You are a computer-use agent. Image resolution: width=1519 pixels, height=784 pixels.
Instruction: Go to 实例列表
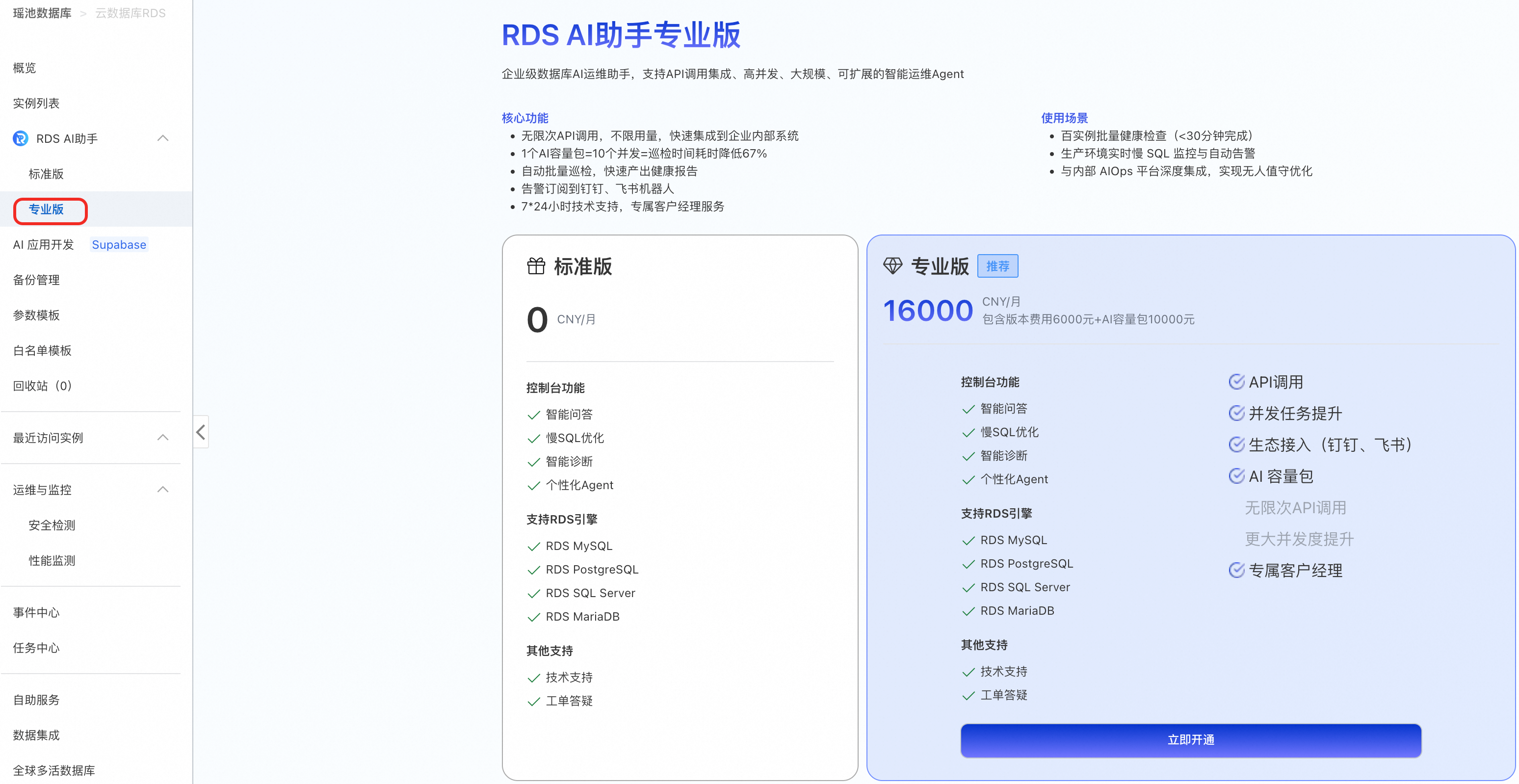[x=37, y=103]
